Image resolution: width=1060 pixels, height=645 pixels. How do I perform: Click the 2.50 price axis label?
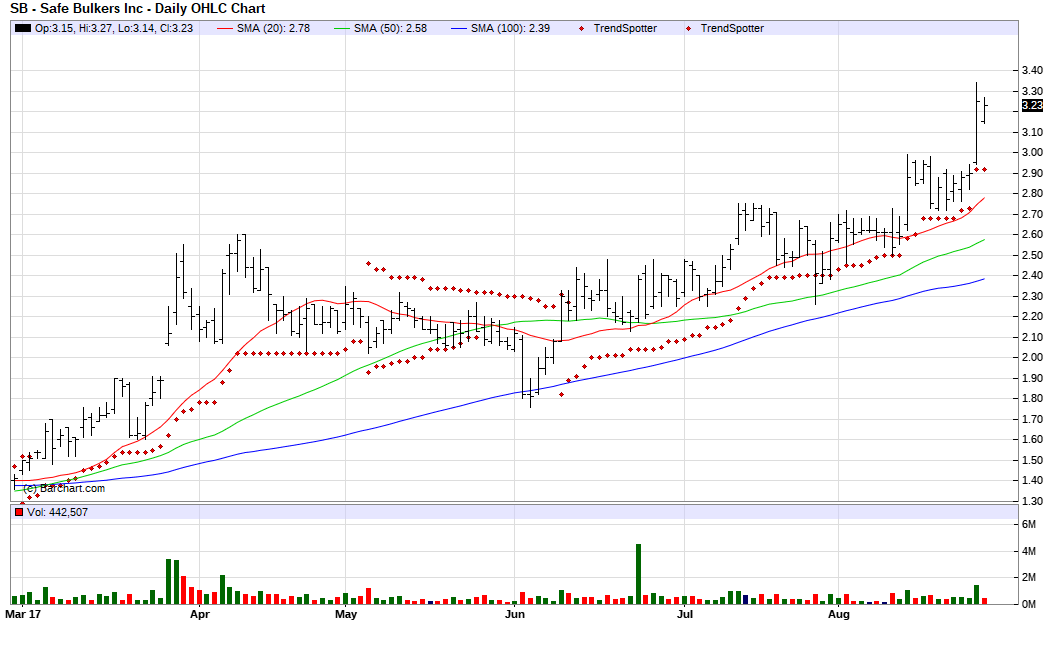click(x=1032, y=255)
